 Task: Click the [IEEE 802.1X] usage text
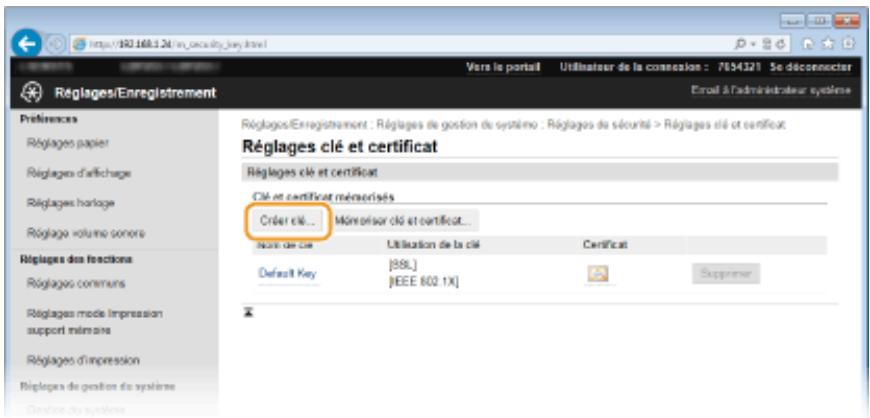(423, 283)
